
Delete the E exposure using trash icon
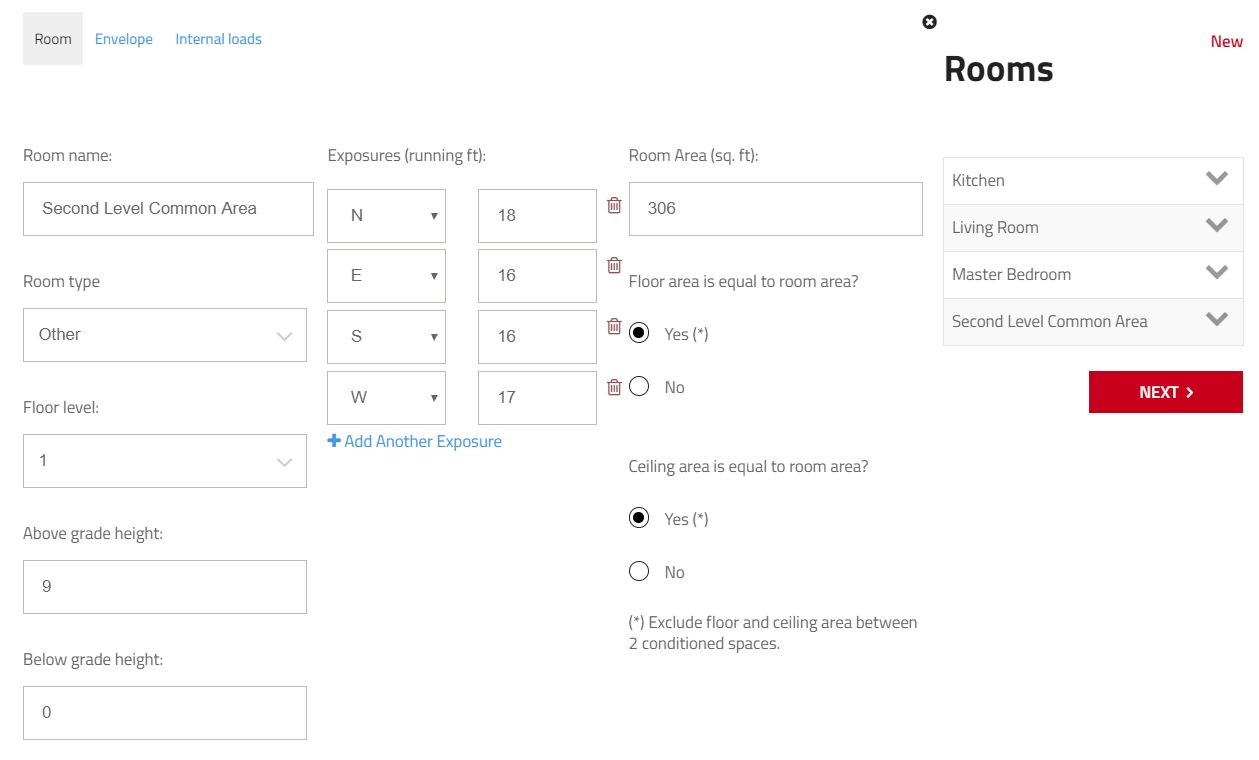(x=614, y=265)
